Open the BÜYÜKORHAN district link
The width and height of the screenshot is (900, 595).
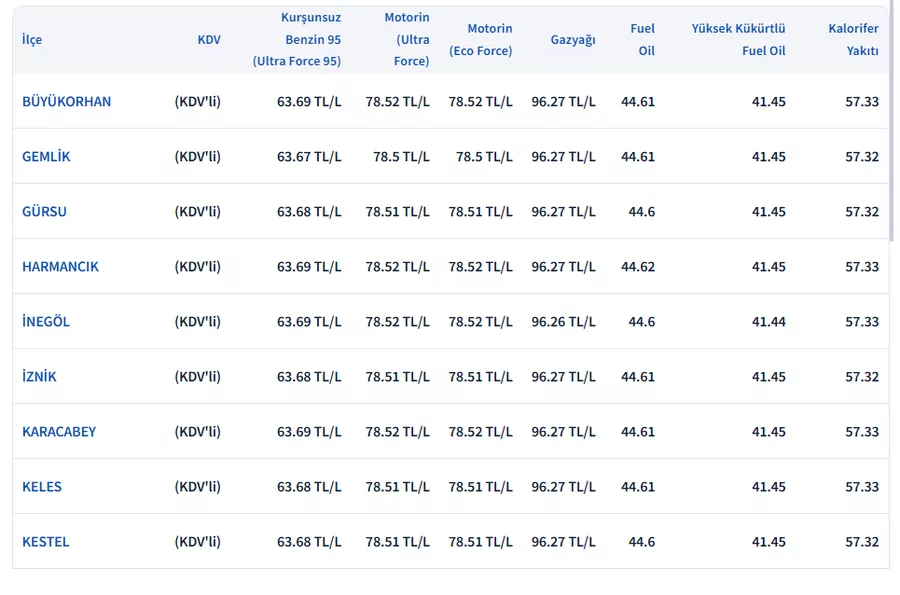pos(66,102)
